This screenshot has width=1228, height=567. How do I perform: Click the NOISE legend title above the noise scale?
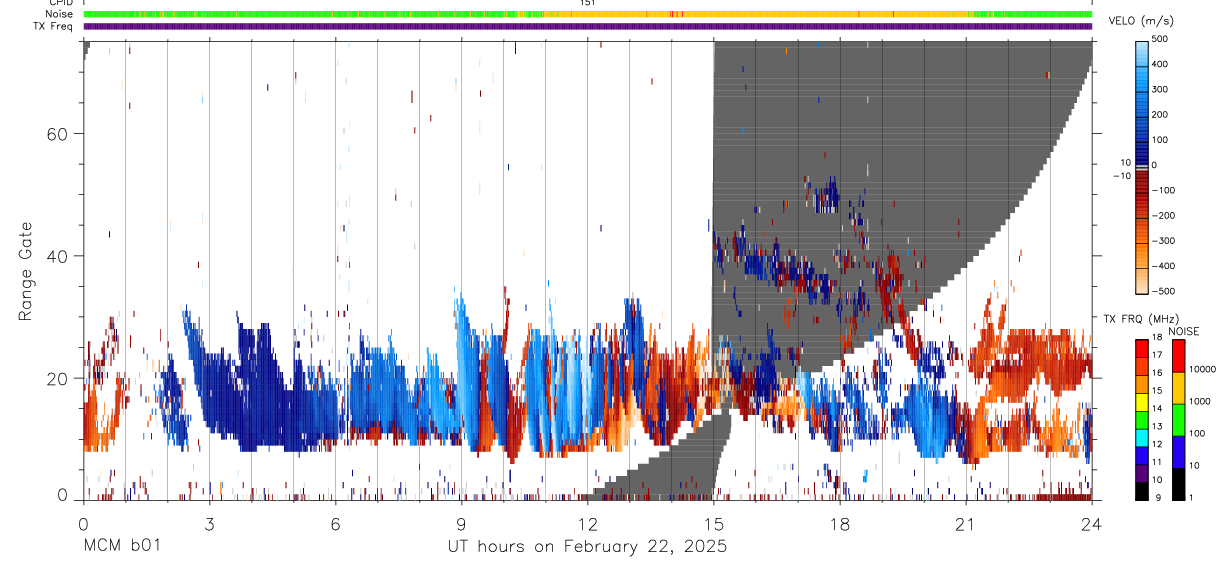(x=1183, y=331)
